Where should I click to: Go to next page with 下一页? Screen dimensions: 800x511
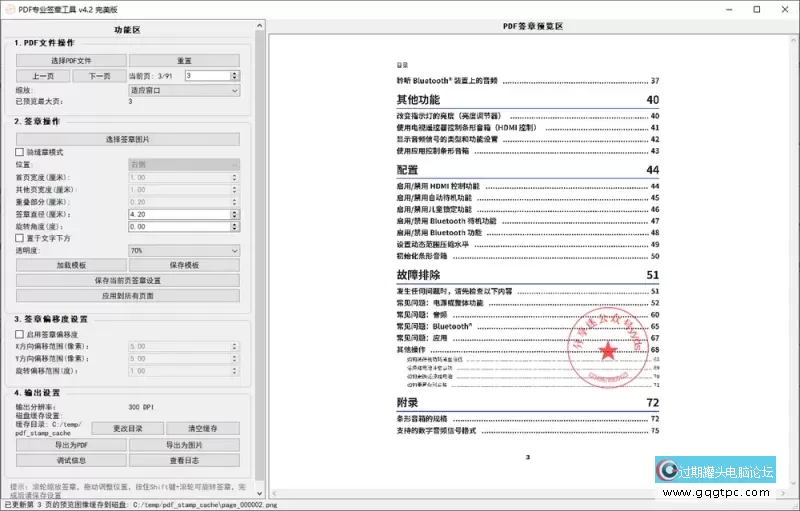[99, 76]
